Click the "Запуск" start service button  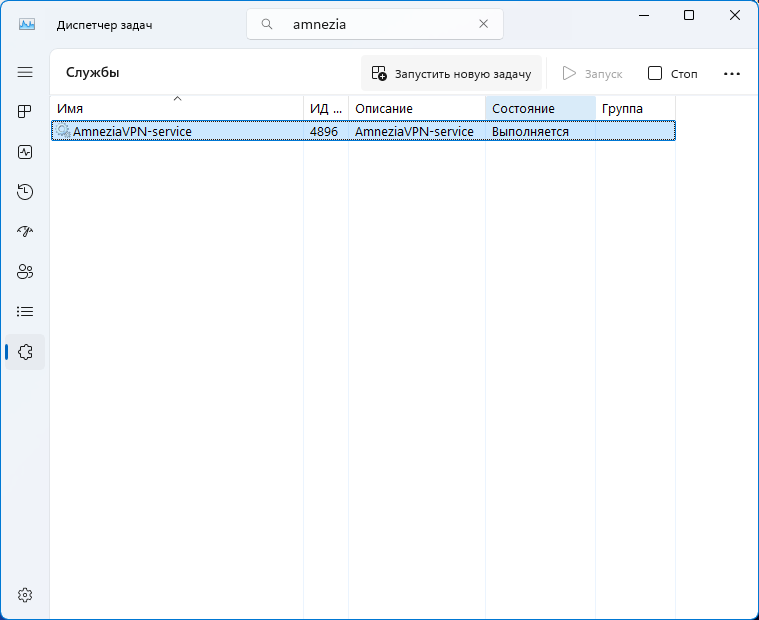coord(592,73)
